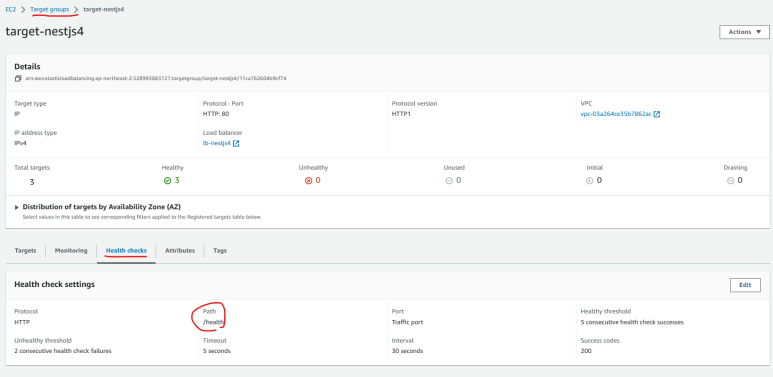Click the target group ARN text
The width and height of the screenshot is (773, 377).
(156, 79)
